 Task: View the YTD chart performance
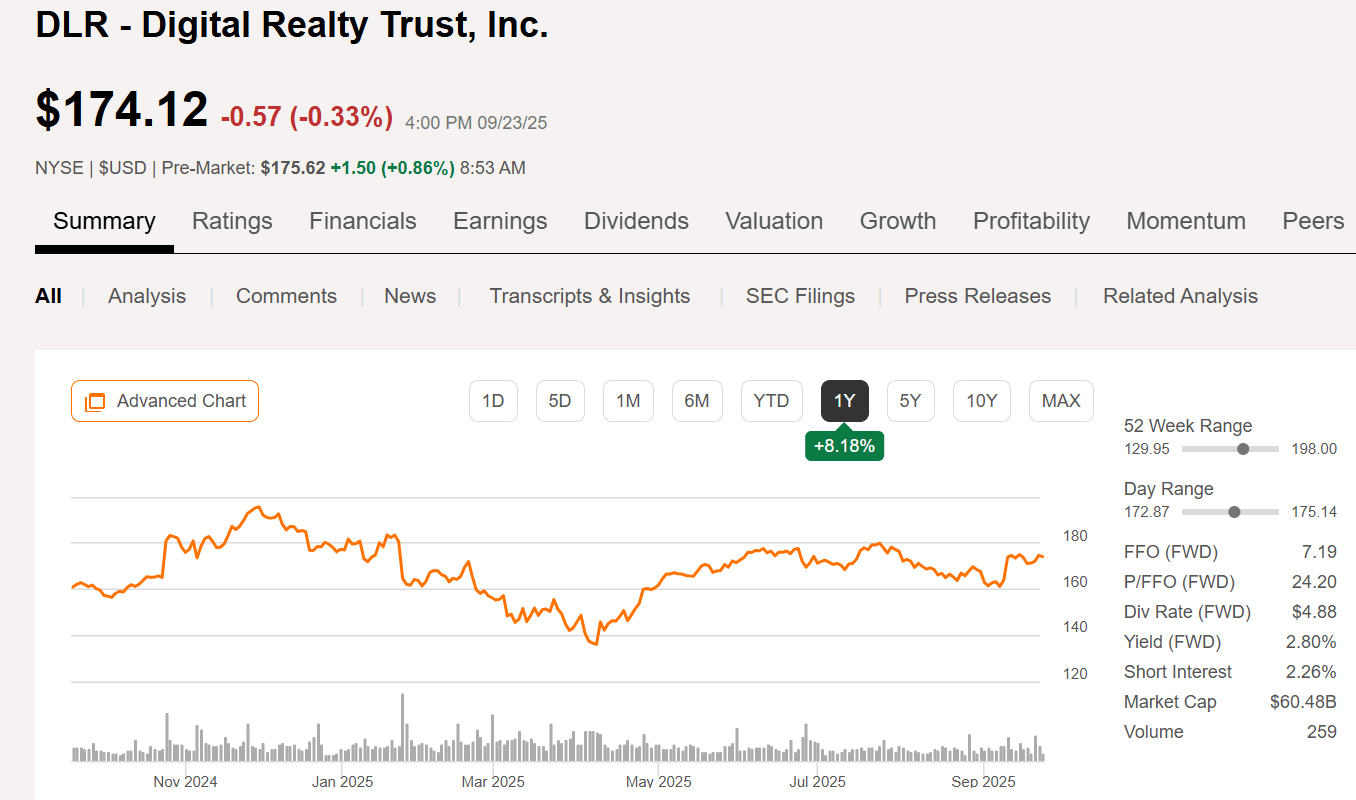771,400
